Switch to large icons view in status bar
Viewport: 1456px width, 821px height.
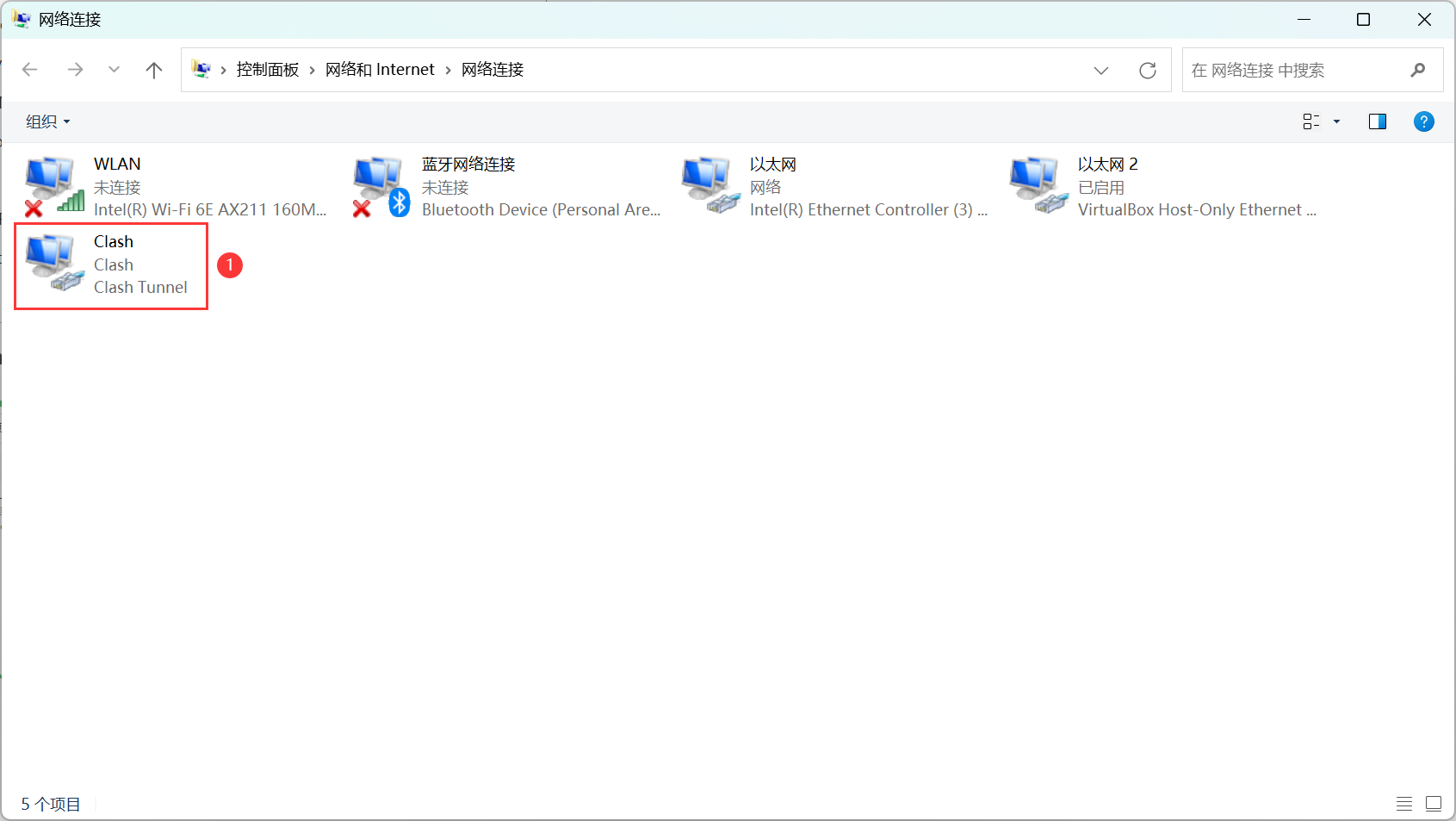1434,804
